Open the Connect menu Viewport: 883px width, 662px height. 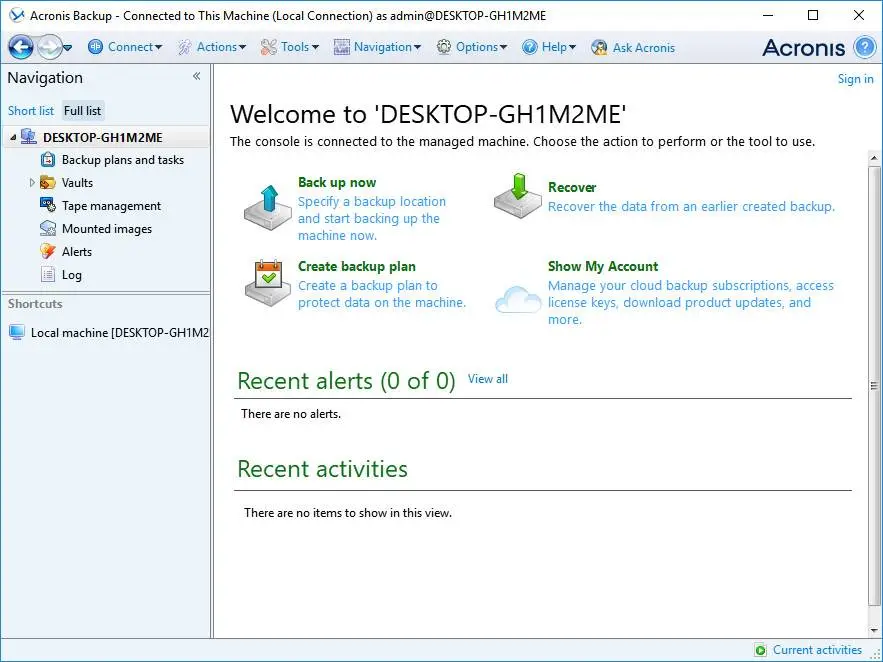click(x=126, y=47)
